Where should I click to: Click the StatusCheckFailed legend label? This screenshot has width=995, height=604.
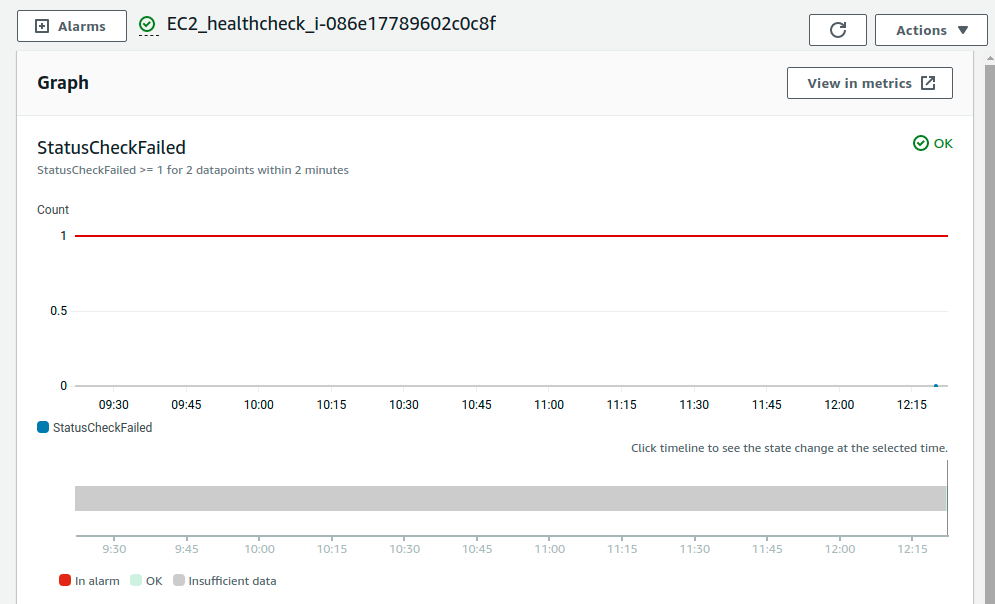click(x=103, y=428)
